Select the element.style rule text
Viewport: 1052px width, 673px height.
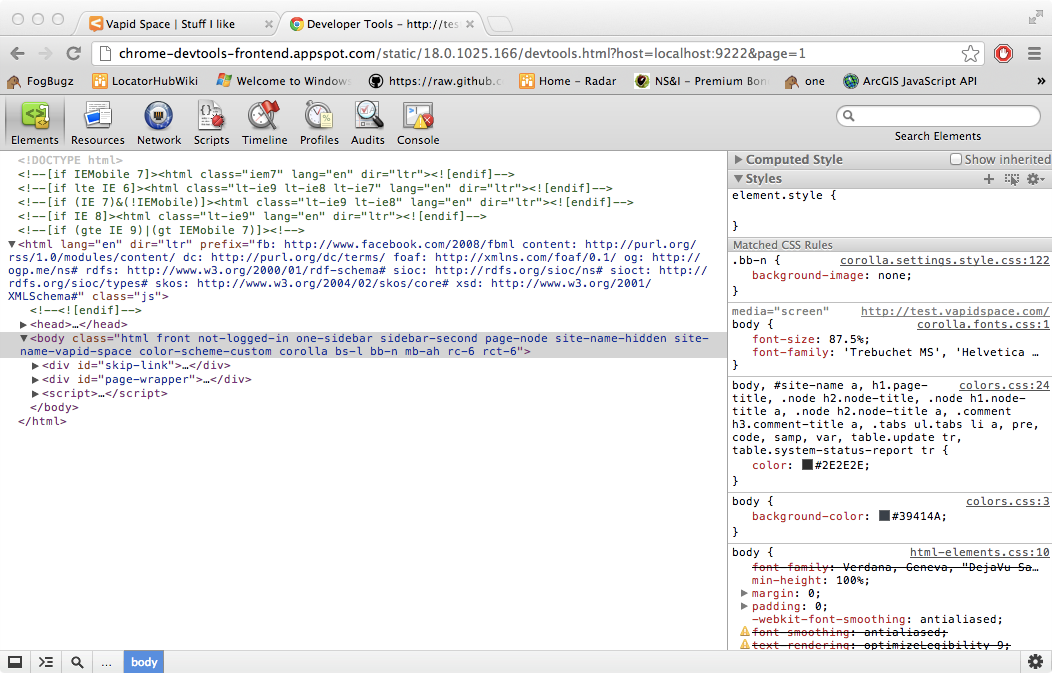784,196
